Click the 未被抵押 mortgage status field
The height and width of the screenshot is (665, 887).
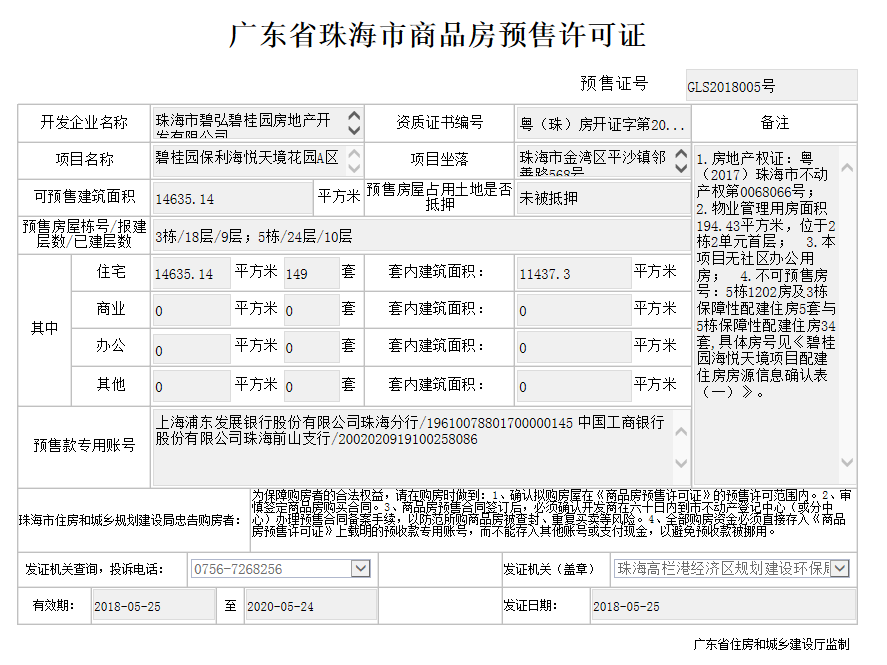[x=601, y=198]
